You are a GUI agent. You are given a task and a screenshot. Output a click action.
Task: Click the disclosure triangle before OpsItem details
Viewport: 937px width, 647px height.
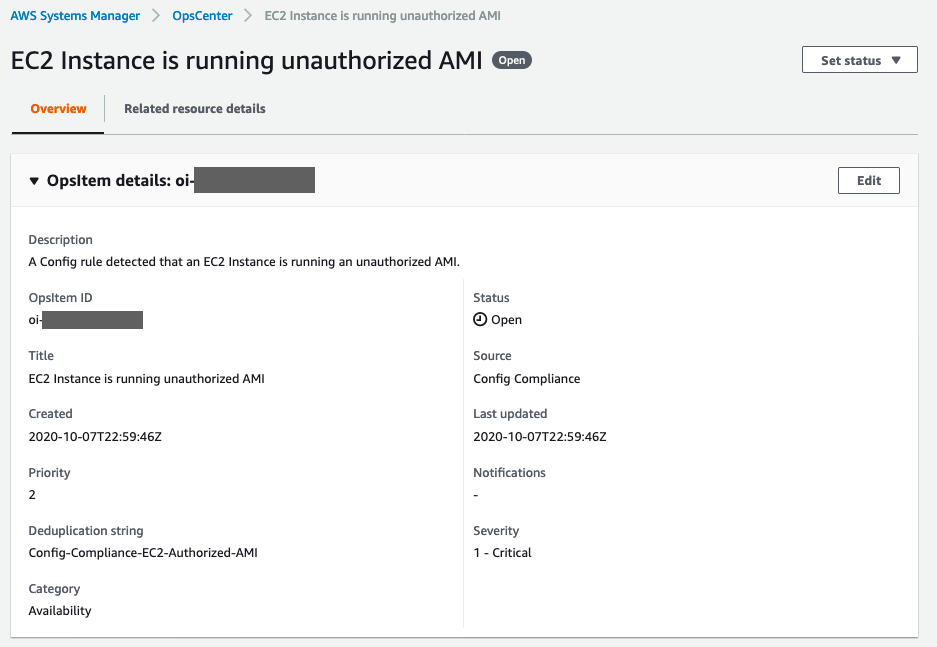[35, 180]
